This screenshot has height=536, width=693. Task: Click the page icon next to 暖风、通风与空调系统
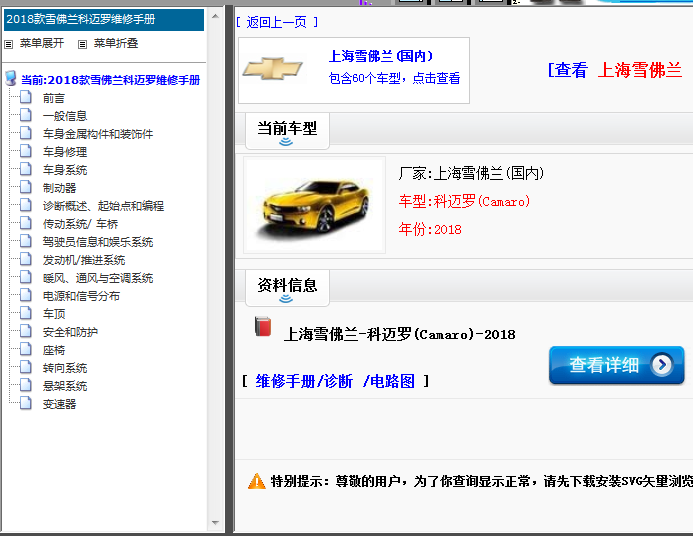[26, 277]
